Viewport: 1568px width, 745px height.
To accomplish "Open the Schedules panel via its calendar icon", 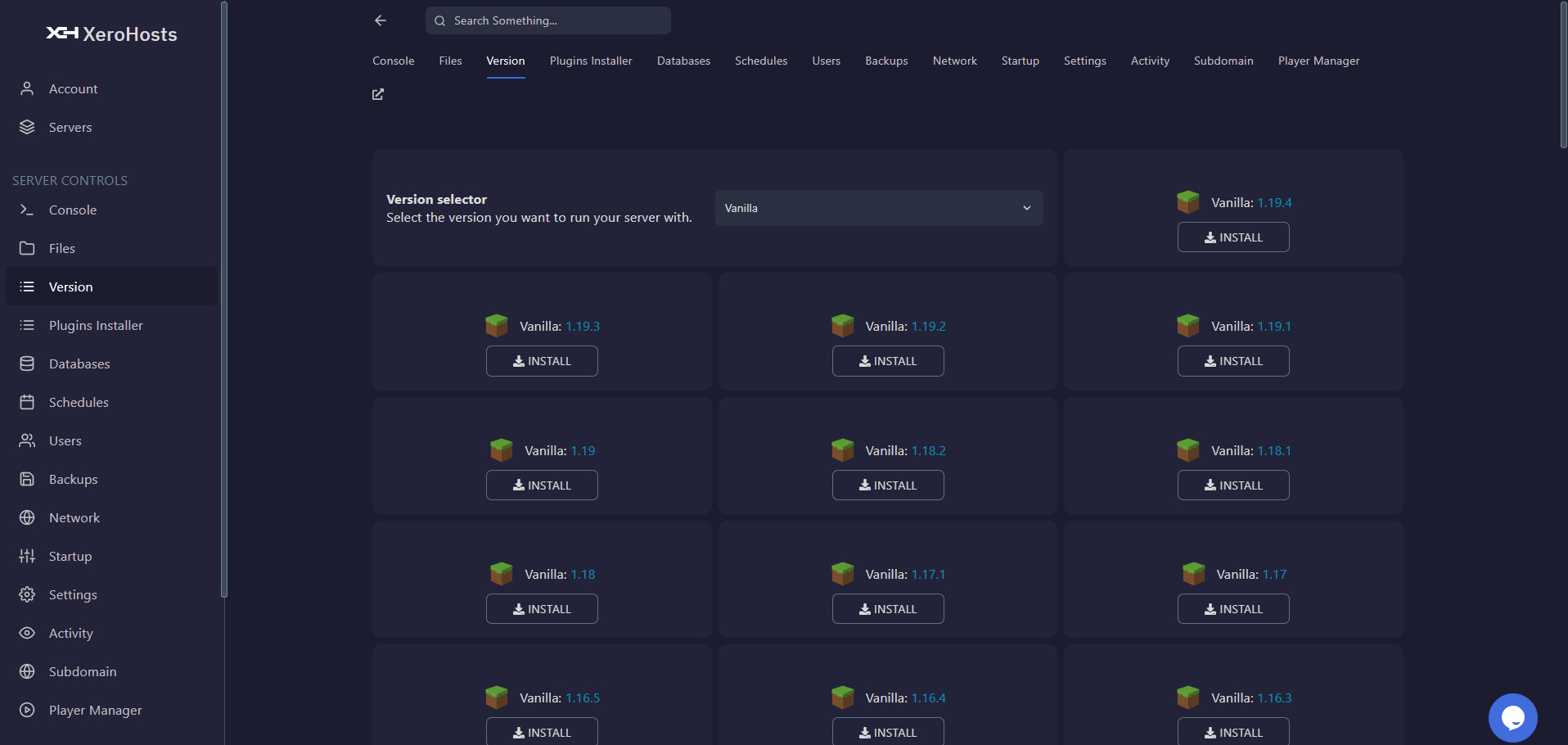I will pos(27,402).
